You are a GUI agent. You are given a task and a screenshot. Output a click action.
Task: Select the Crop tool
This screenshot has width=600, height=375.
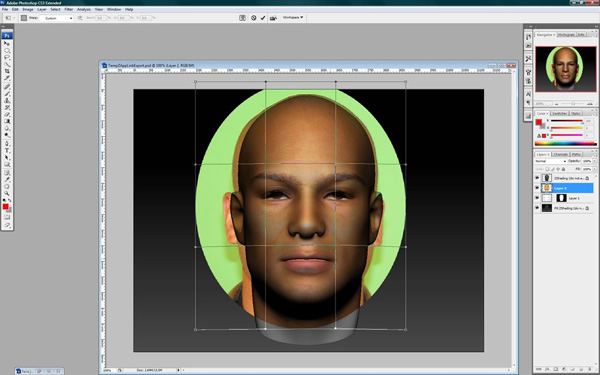(x=7, y=71)
